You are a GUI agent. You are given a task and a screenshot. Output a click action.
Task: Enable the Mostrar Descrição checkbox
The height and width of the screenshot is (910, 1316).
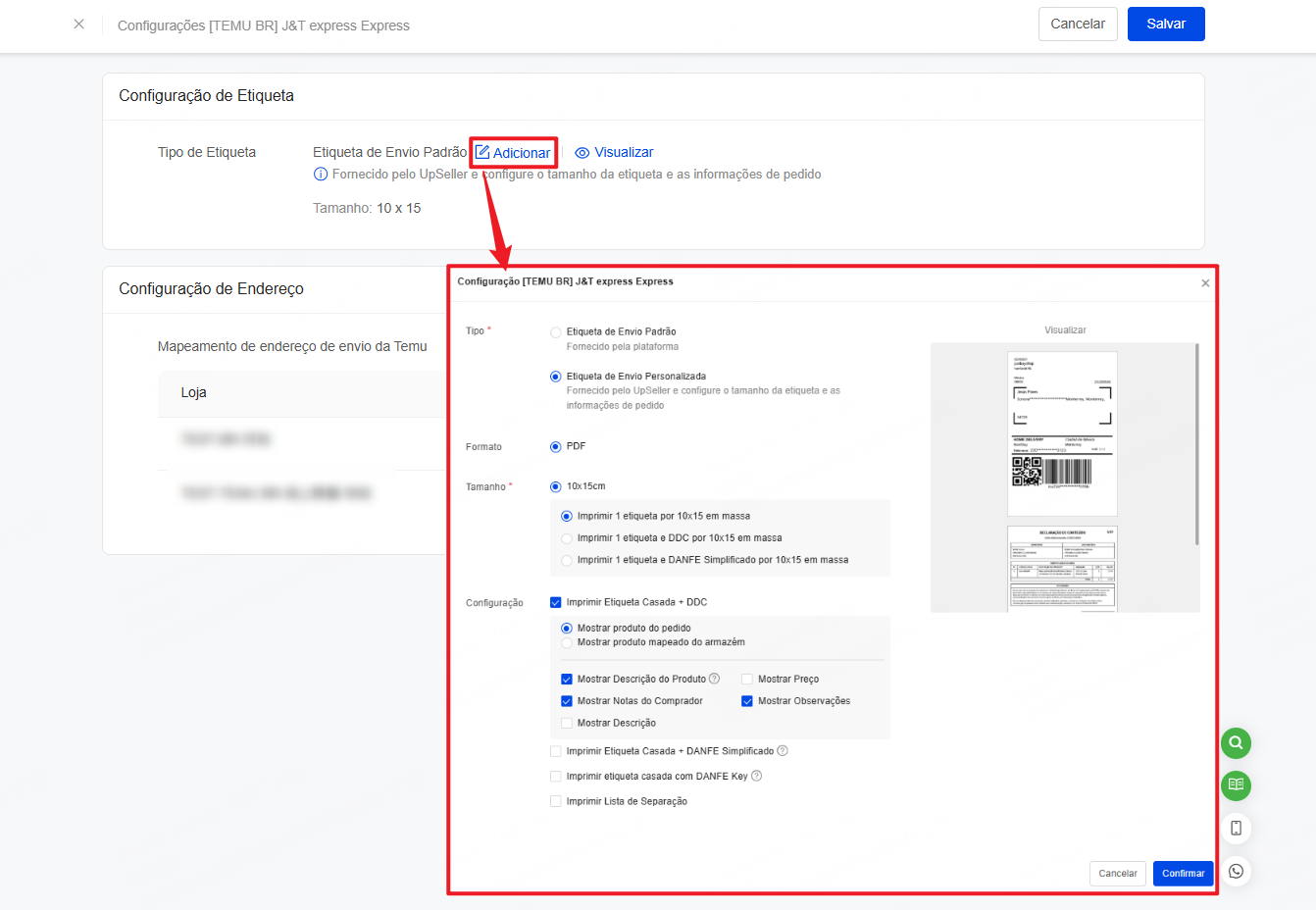tap(567, 723)
